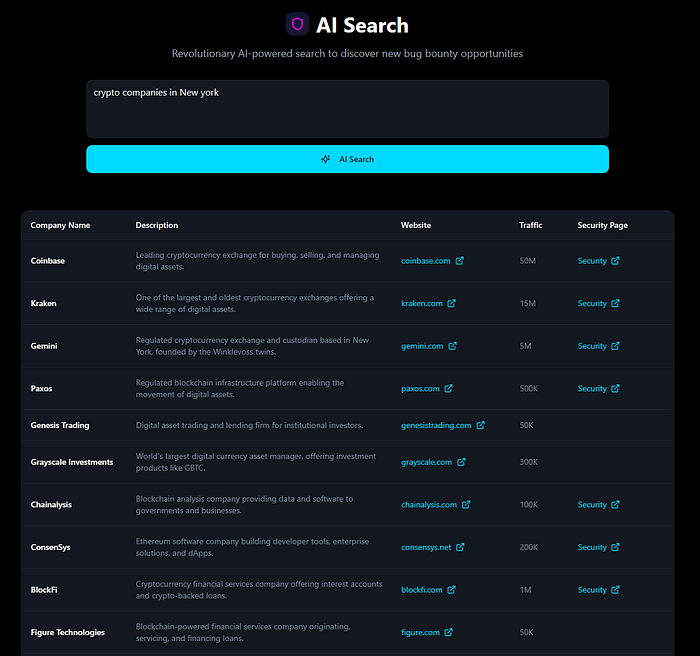The height and width of the screenshot is (656, 700).
Task: Click external link icon next to blockfi.com
Action: pos(451,590)
